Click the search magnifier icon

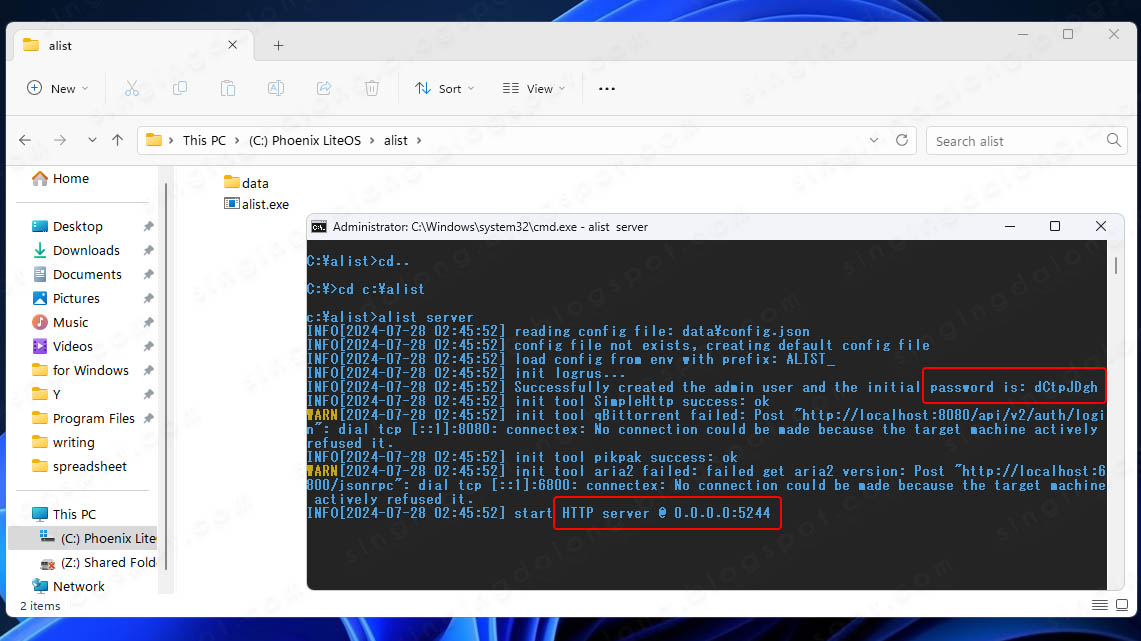click(x=1113, y=140)
